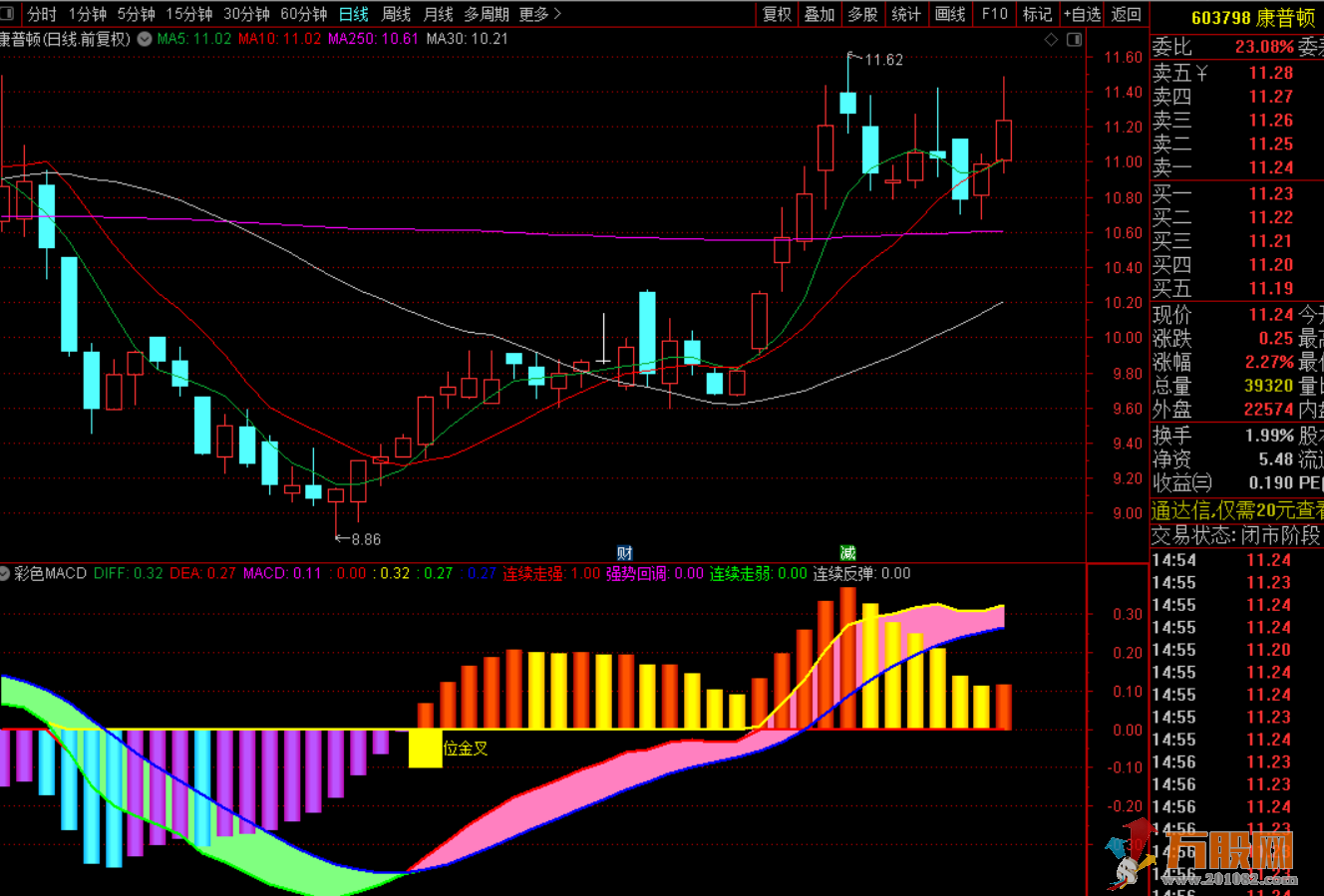Open the F10 company info button

[994, 14]
